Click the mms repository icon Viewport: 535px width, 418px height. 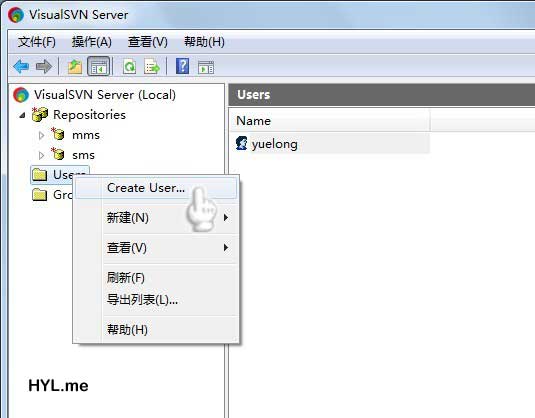(x=58, y=134)
